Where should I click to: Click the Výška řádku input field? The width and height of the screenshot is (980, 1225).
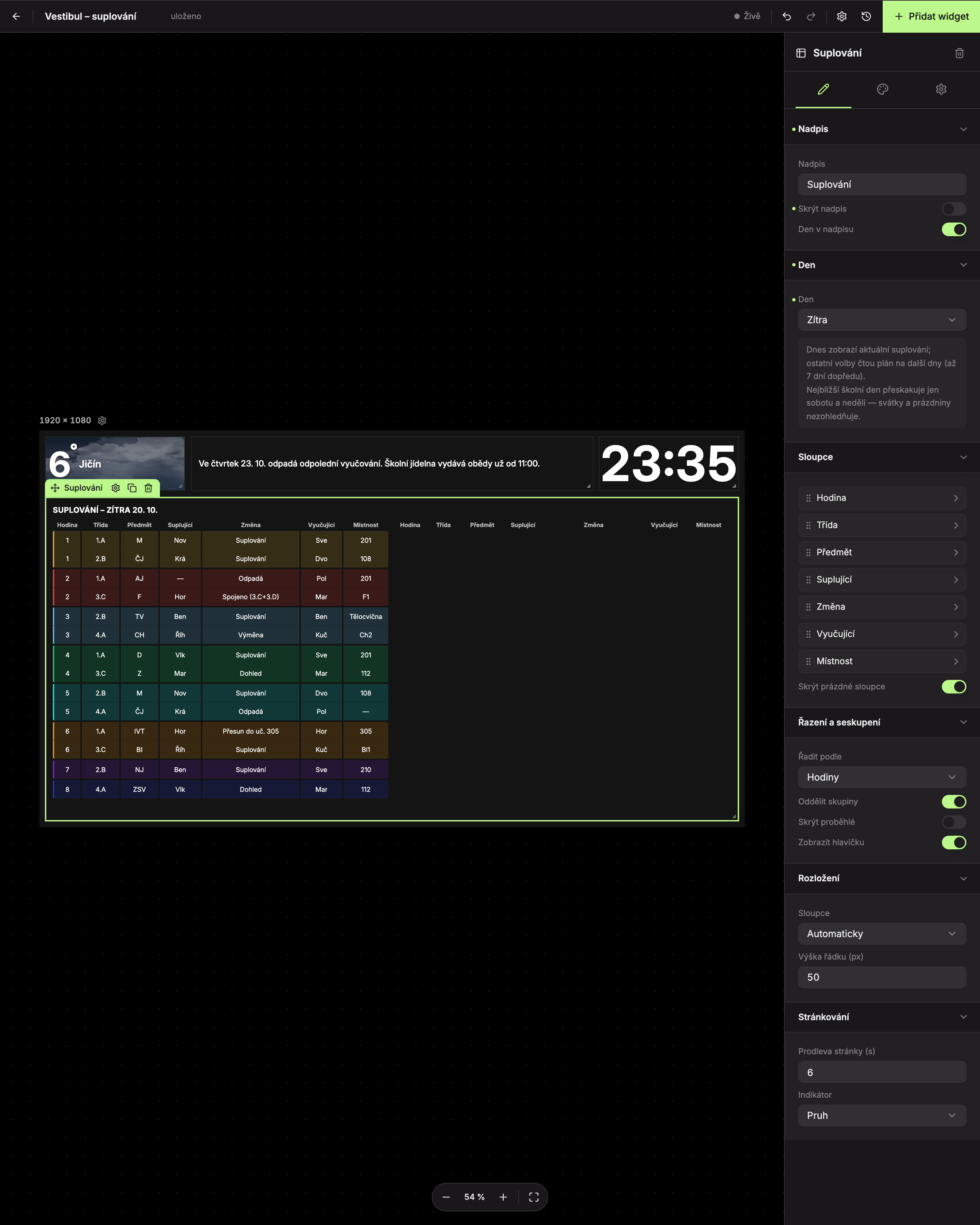click(882, 977)
